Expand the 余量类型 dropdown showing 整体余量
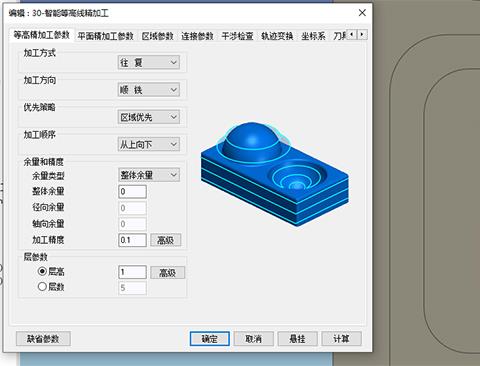This screenshot has height=366, width=480. 149,175
